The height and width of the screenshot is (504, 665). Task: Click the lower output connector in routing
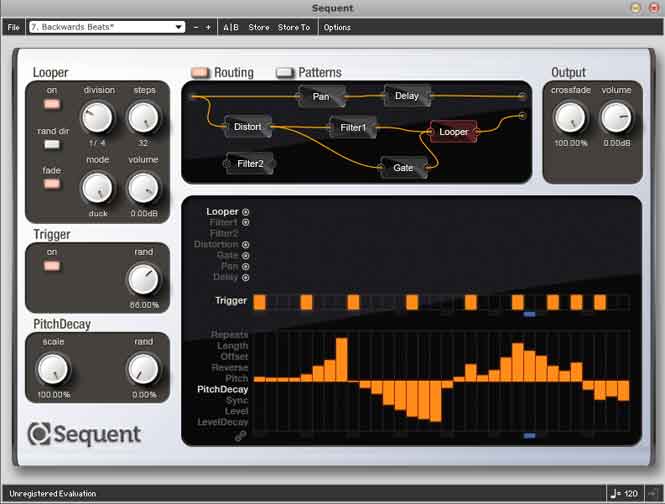[522, 115]
